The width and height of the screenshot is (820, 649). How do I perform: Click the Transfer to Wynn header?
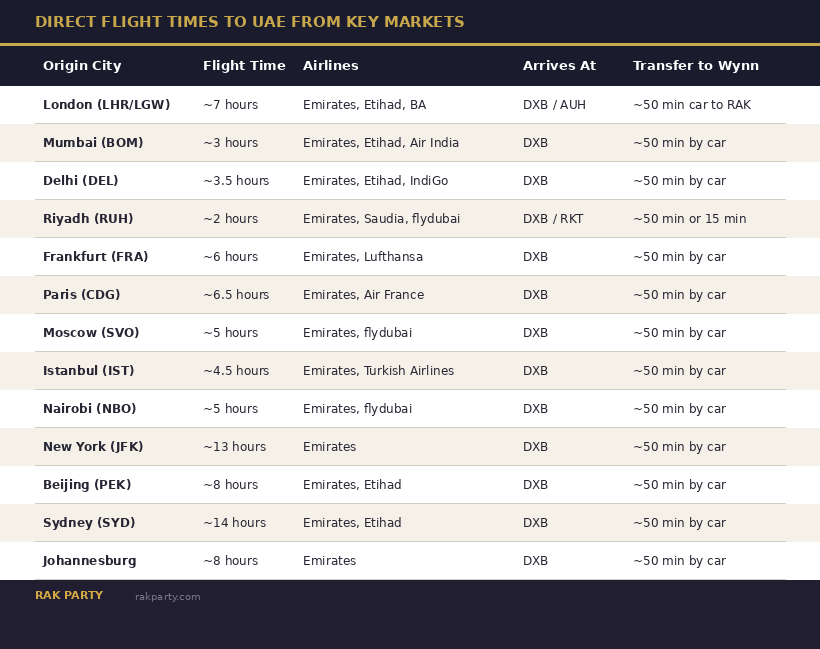[695, 66]
